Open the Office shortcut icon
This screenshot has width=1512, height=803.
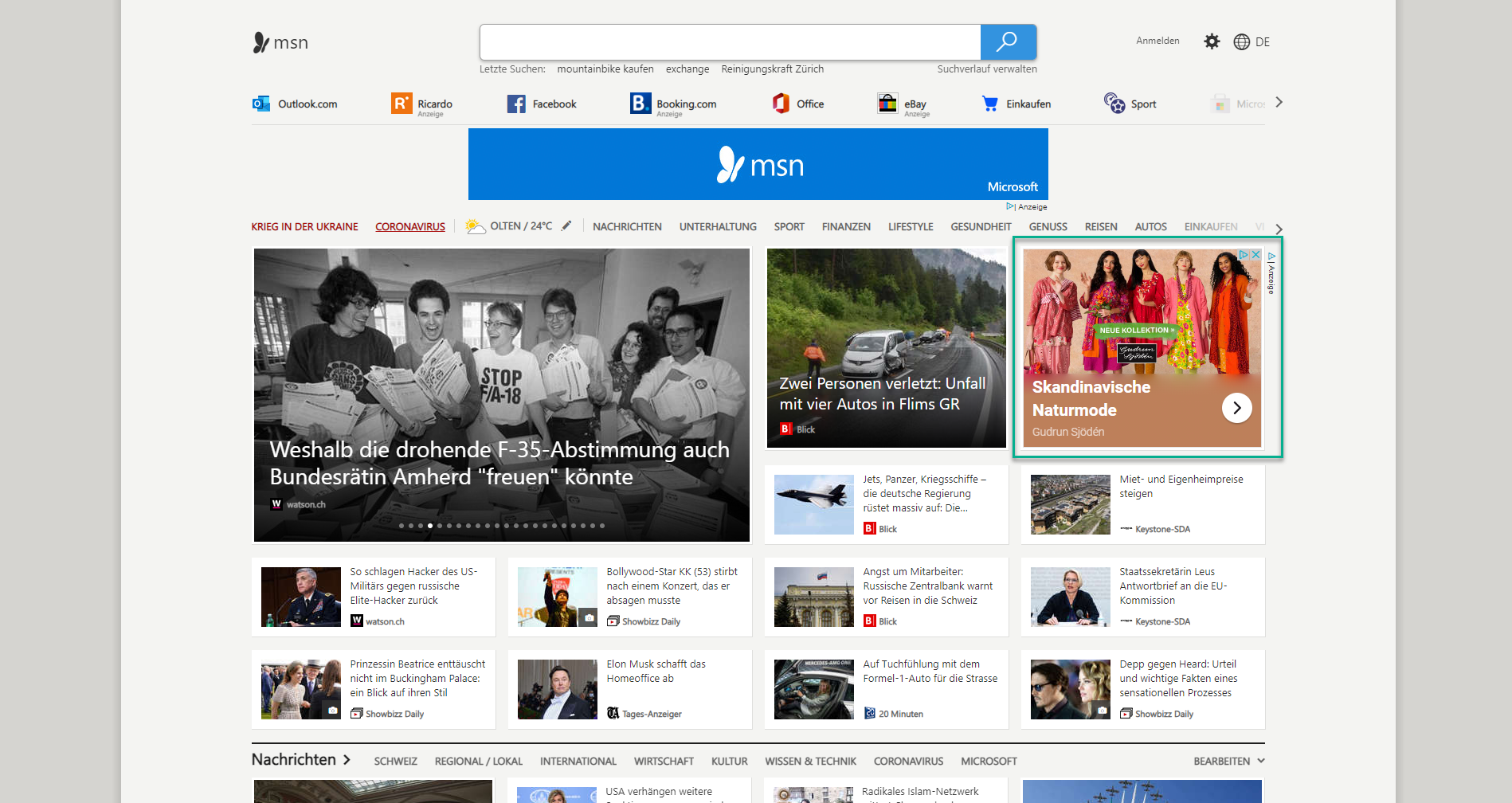(x=781, y=104)
